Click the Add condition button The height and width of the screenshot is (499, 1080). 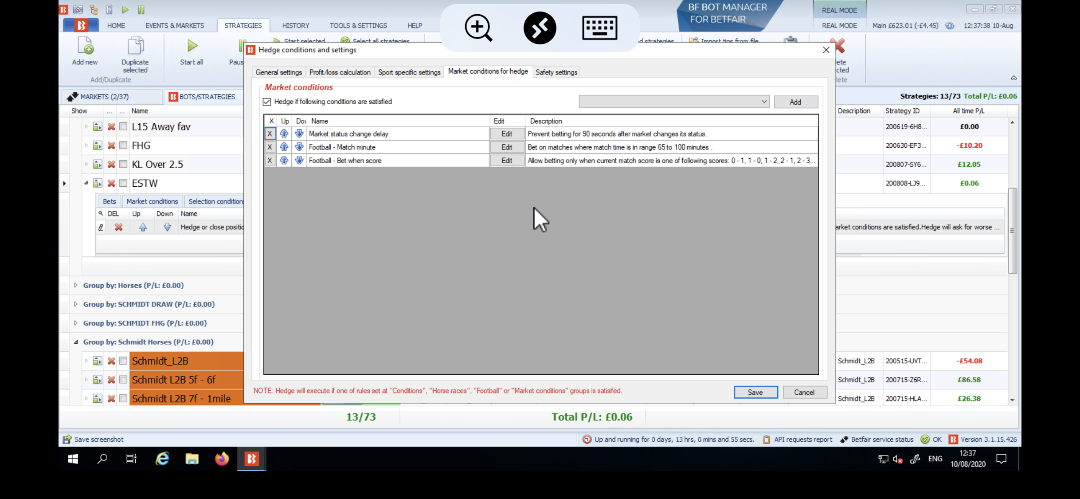pyautogui.click(x=796, y=102)
